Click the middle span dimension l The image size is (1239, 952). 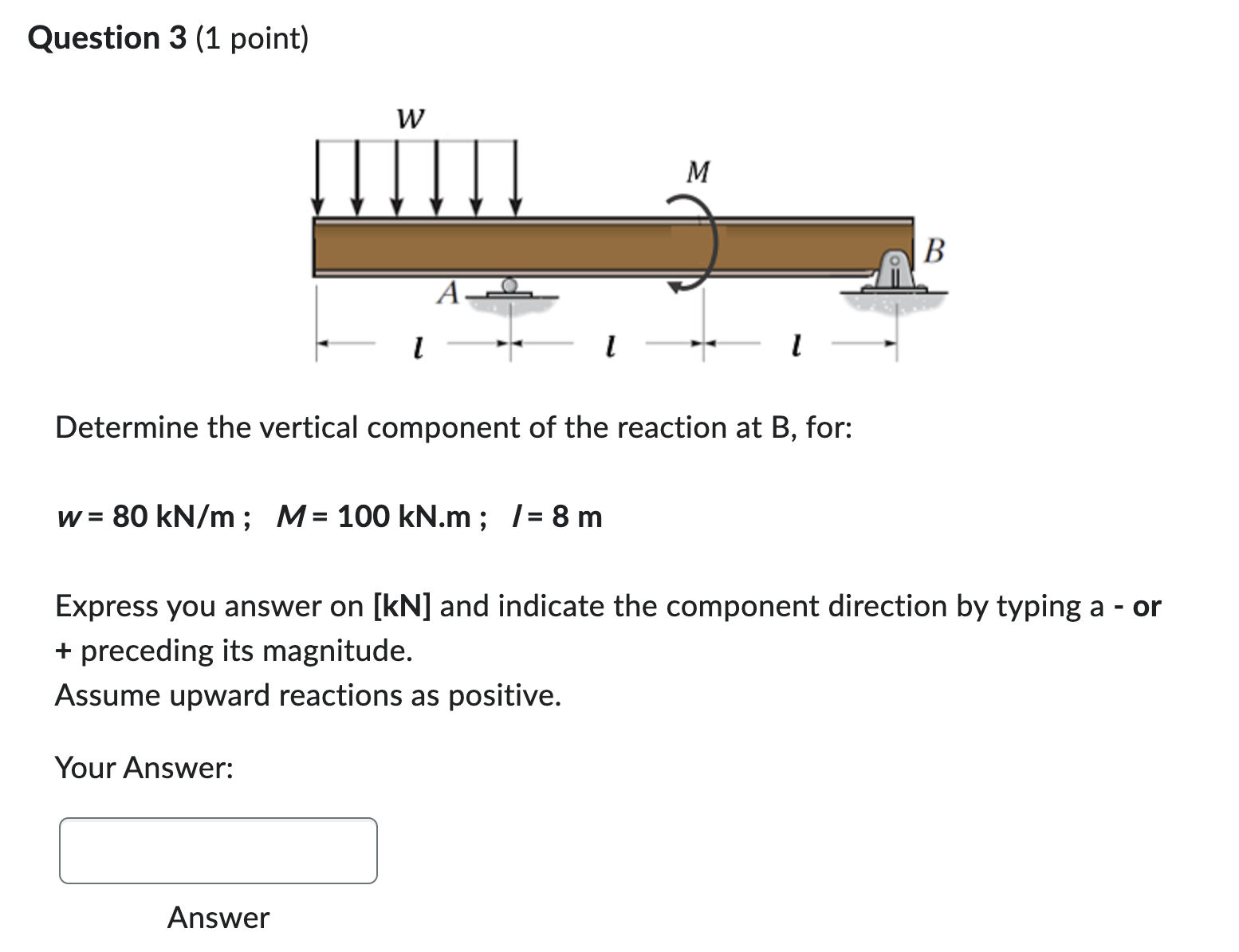click(x=611, y=344)
